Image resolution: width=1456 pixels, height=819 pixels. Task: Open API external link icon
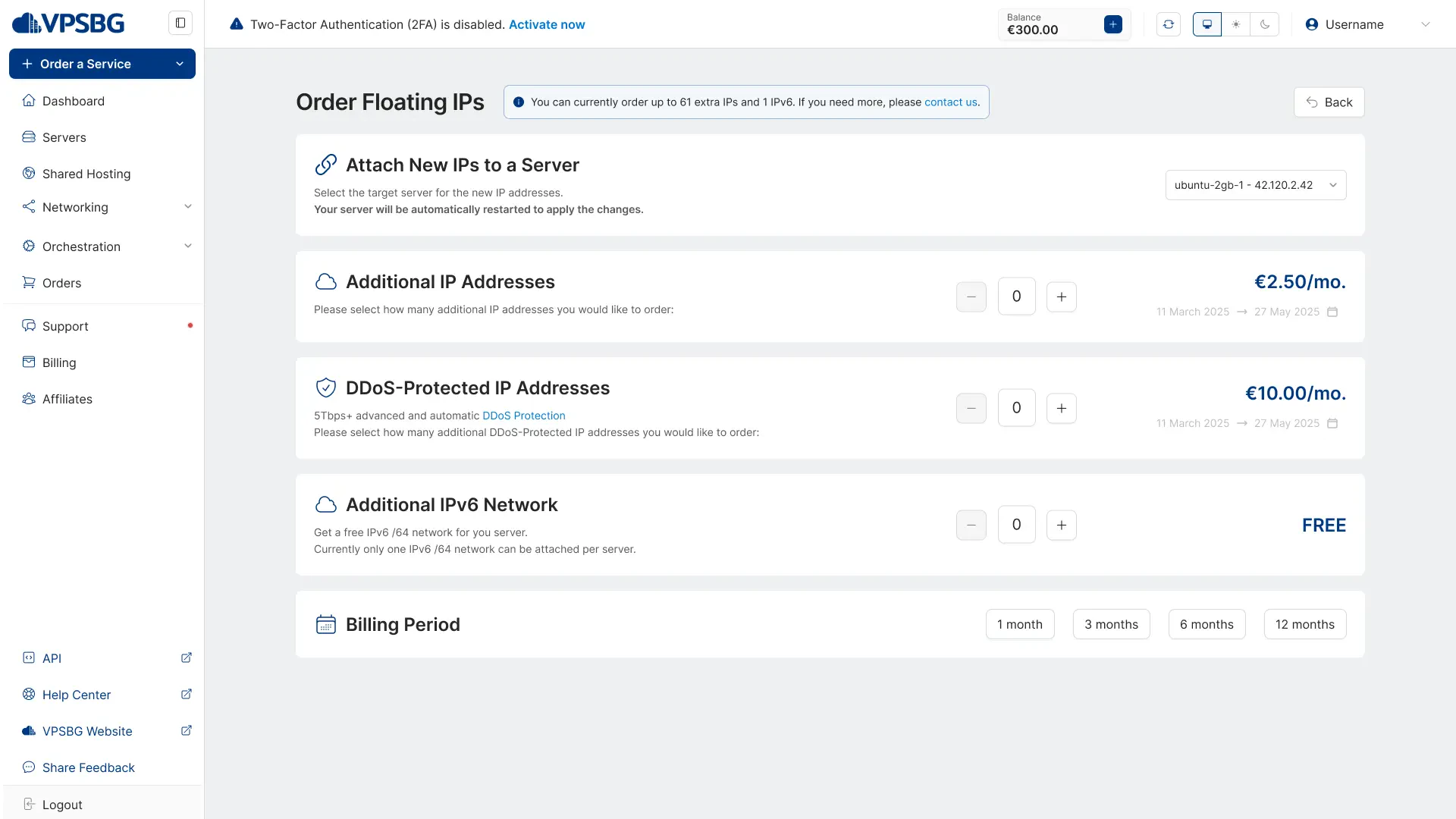187,657
